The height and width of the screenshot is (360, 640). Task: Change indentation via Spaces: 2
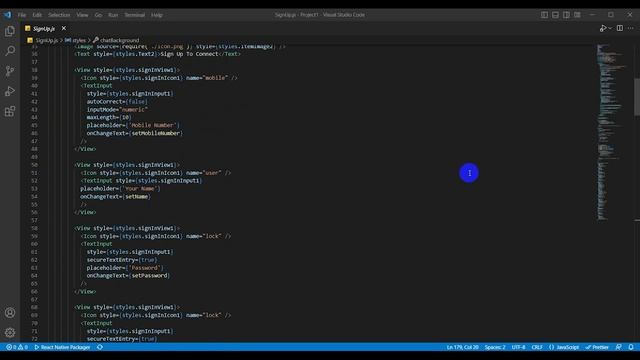(495, 347)
